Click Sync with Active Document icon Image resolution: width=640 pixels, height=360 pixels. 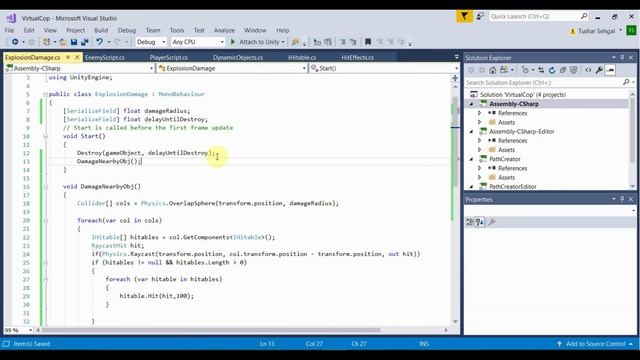[541, 70]
